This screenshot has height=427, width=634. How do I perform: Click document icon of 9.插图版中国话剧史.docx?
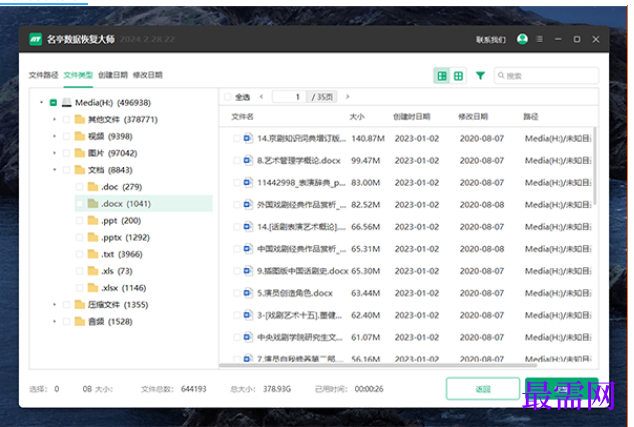pos(247,271)
